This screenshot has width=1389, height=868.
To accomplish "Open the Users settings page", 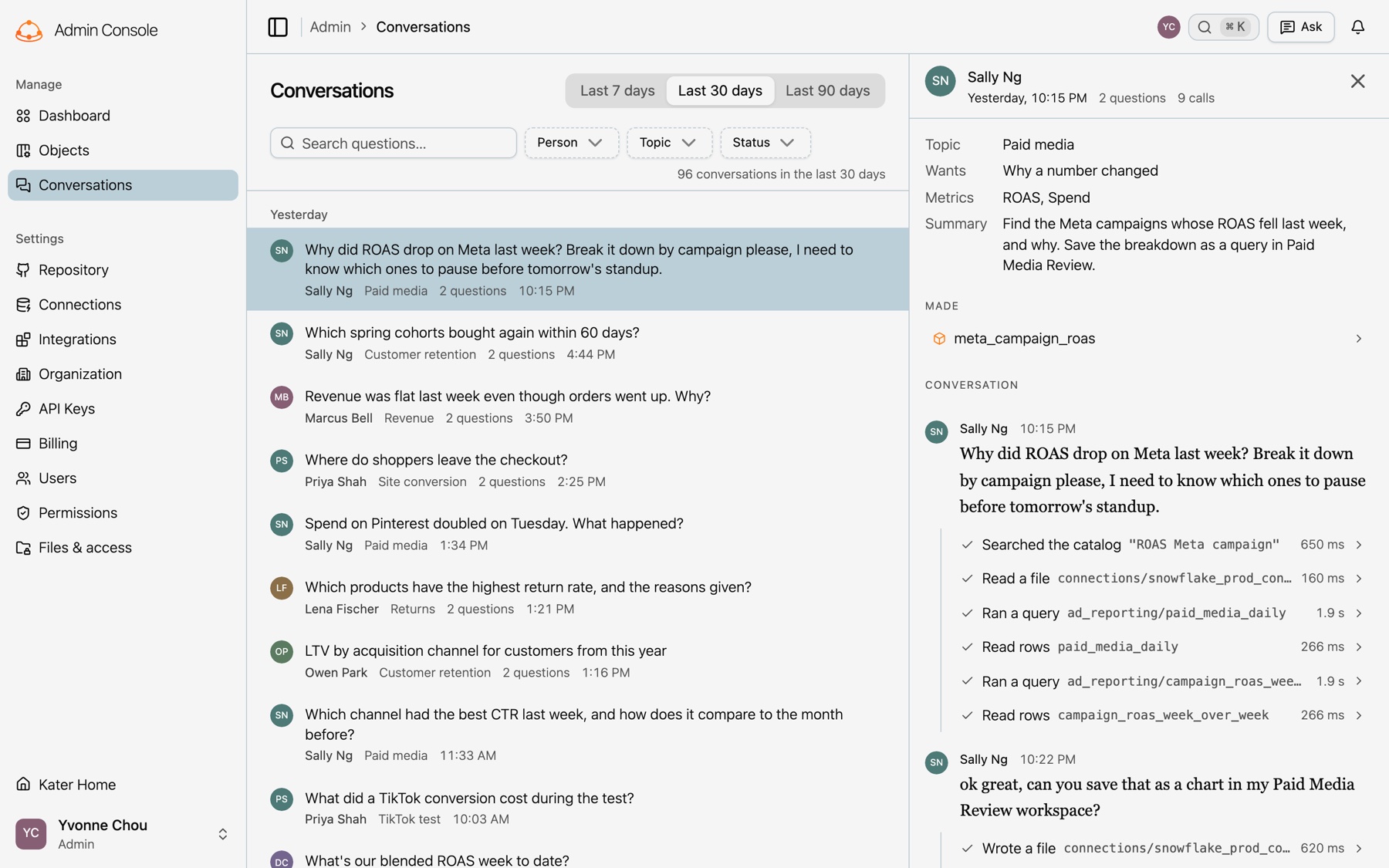I will click(123, 478).
